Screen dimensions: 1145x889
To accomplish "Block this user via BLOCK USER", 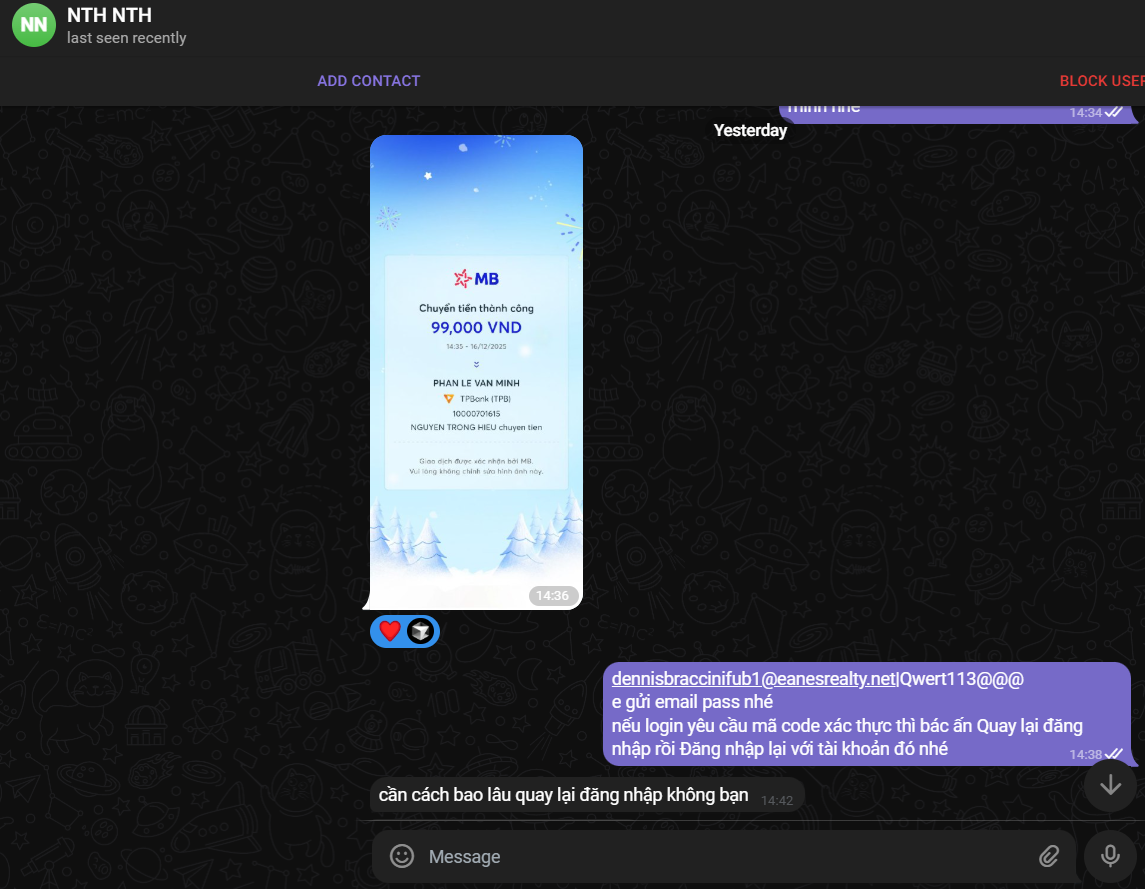I will [x=1102, y=81].
